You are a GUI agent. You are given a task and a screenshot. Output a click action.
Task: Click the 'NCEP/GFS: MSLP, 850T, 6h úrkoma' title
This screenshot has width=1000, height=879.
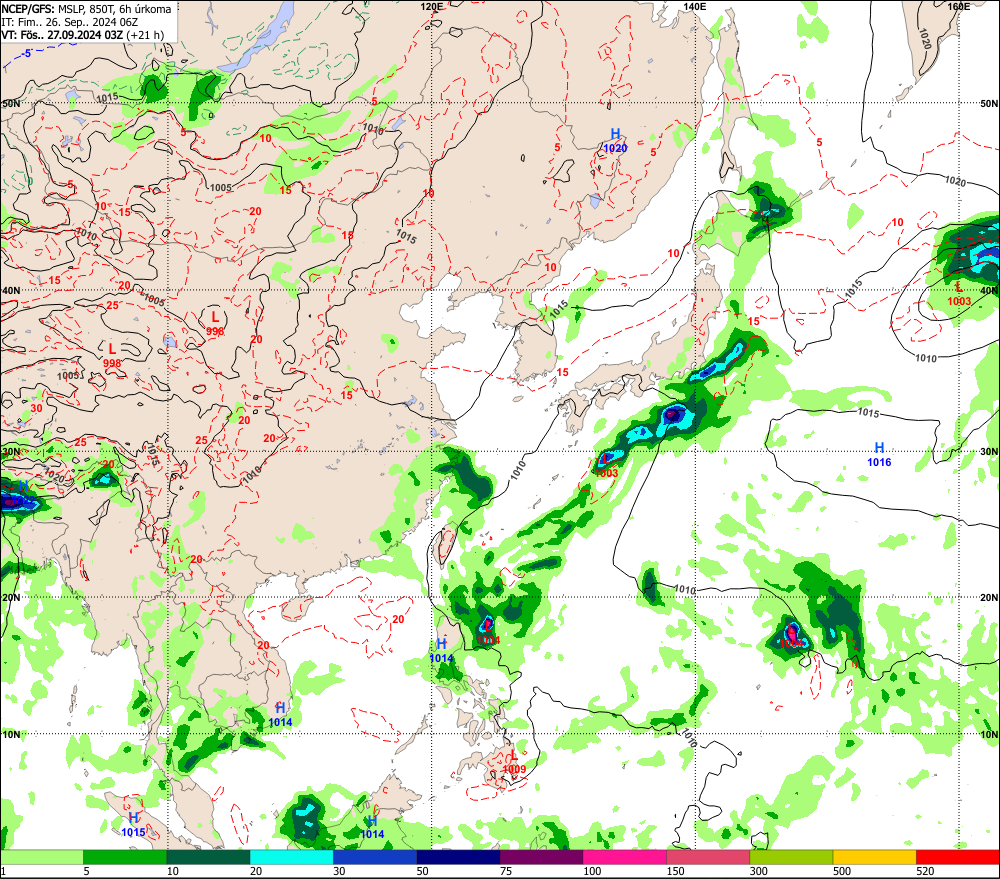click(x=86, y=9)
